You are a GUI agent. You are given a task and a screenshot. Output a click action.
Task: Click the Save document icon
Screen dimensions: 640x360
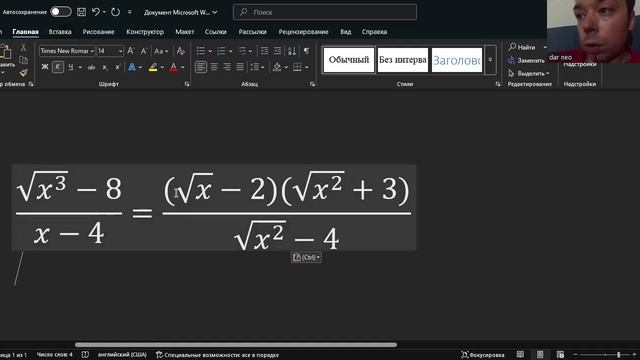point(82,12)
